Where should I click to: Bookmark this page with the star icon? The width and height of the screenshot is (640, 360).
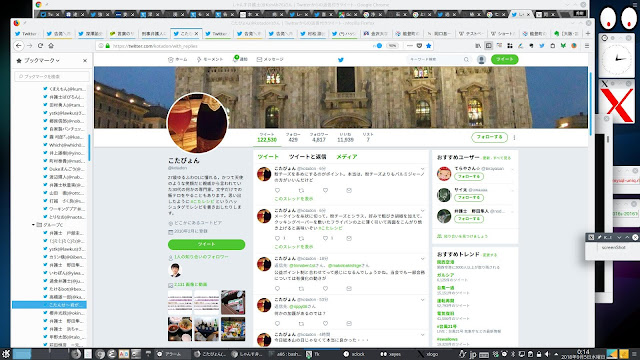429,46
